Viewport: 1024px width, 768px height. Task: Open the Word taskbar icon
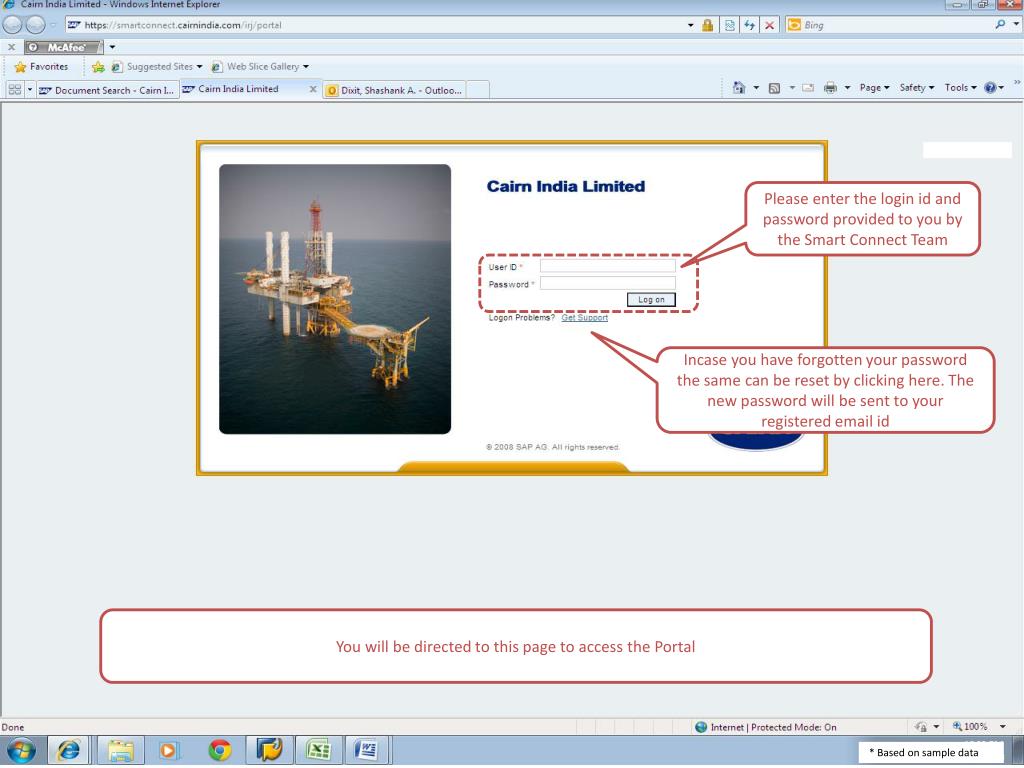click(367, 750)
